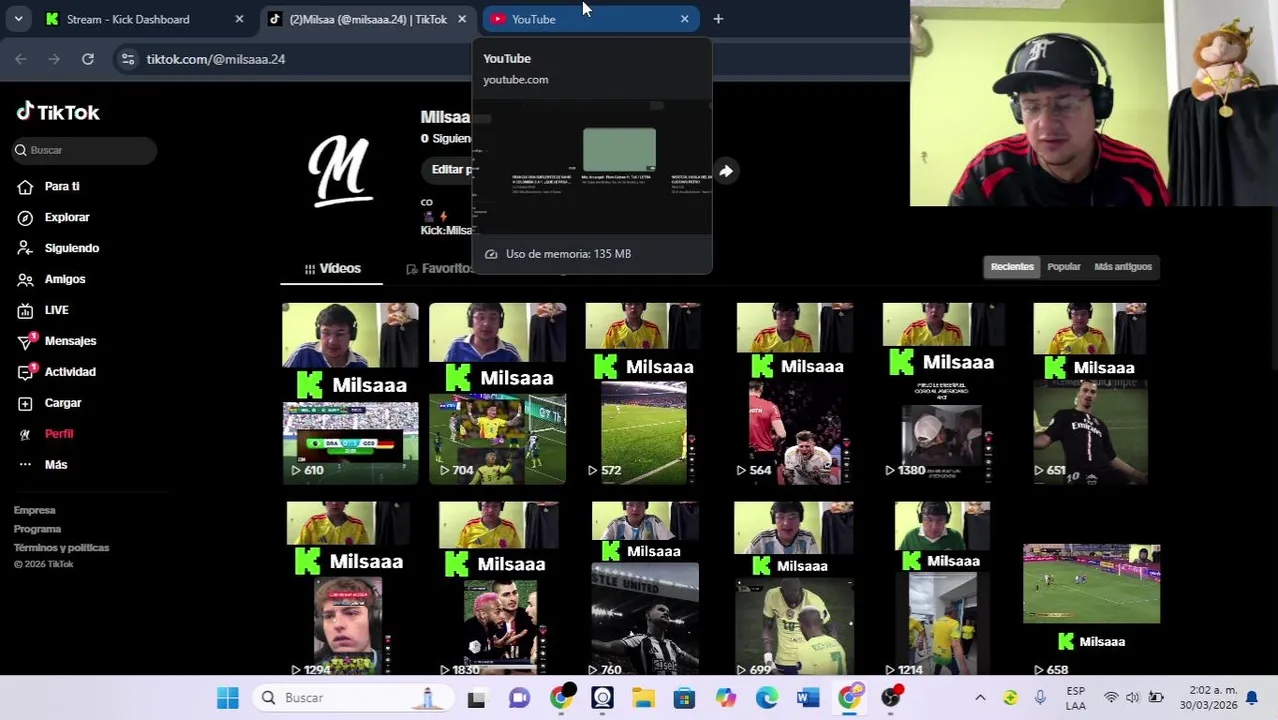Click the microphone tray icon
1278x720 pixels.
(1041, 698)
